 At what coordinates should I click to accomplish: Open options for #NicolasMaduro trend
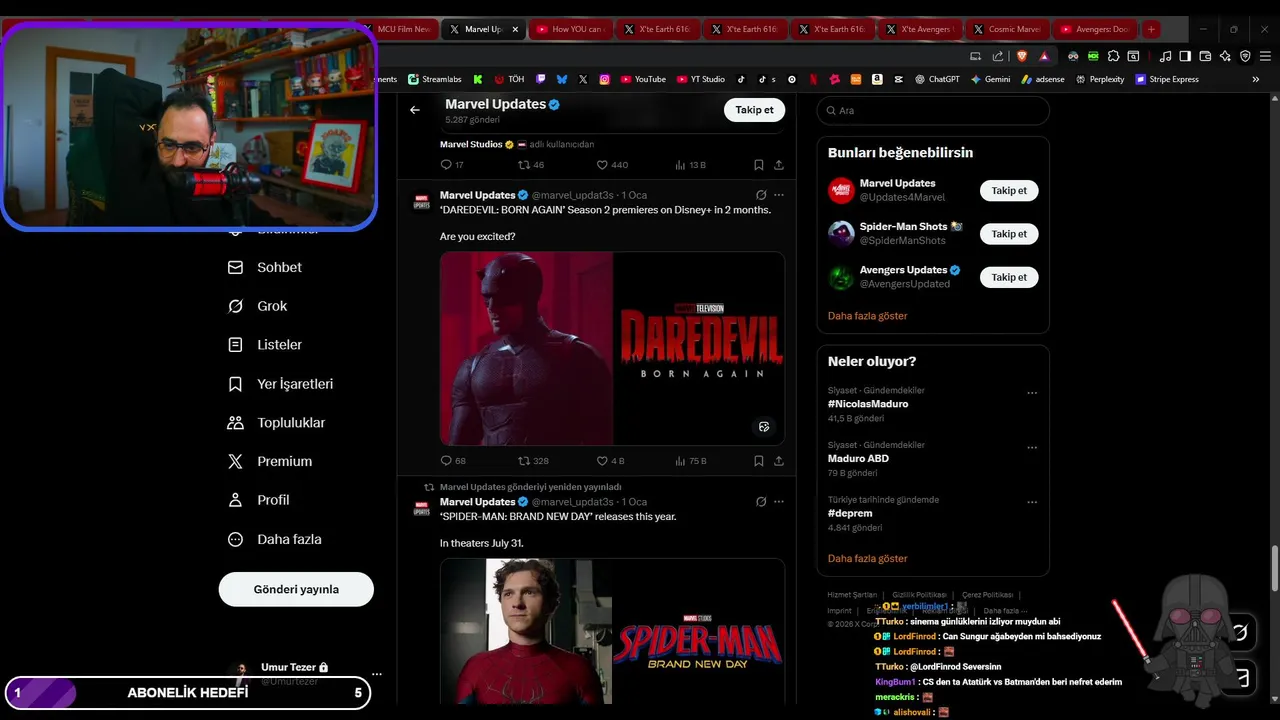pyautogui.click(x=1032, y=393)
